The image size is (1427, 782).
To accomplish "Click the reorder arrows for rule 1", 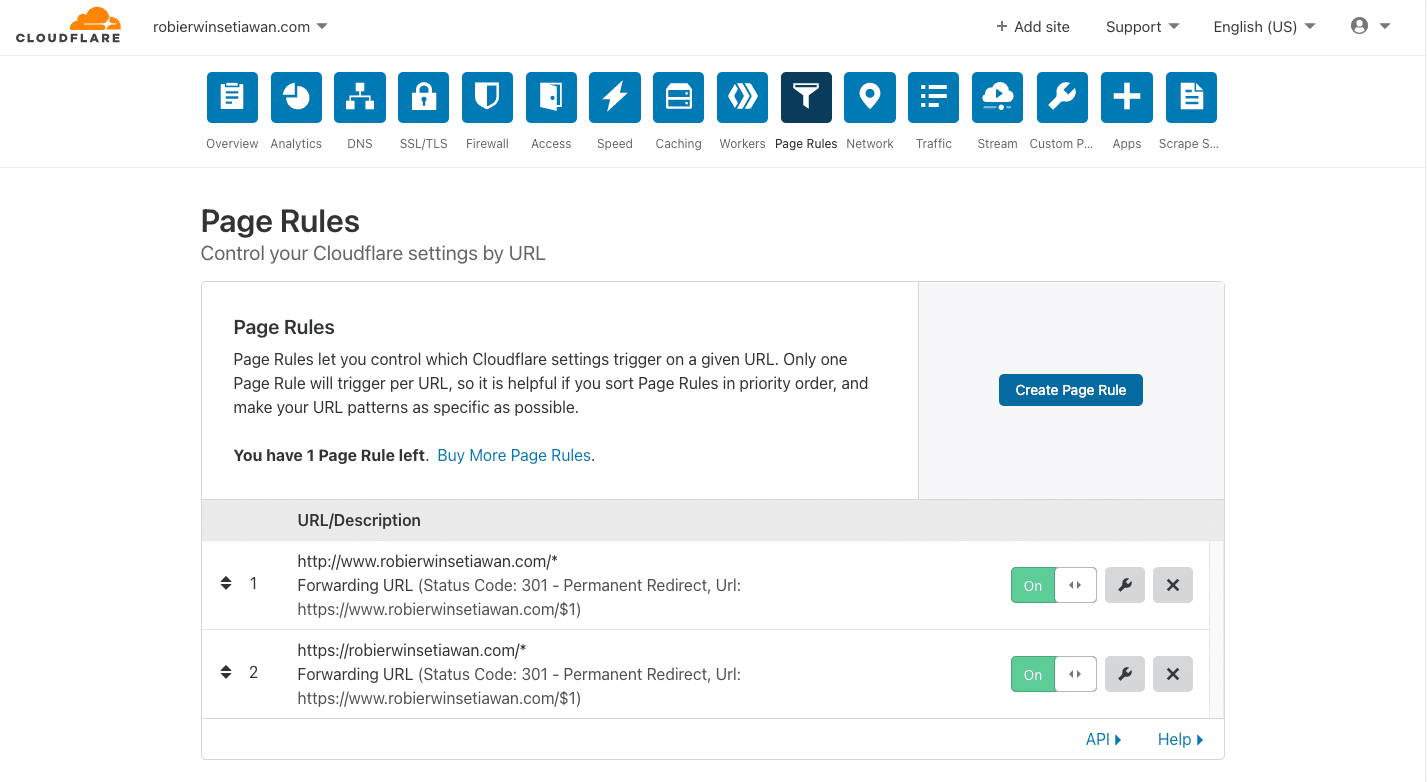I will tap(226, 583).
